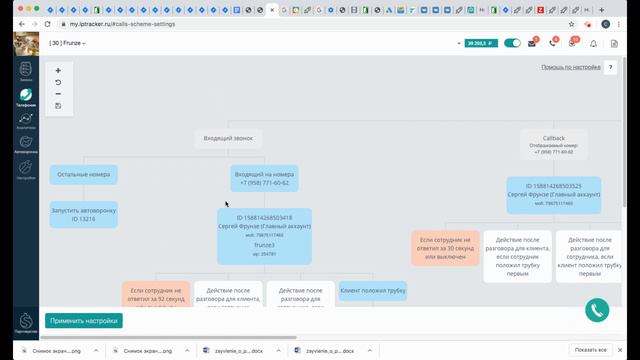The image size is (640, 360).
Task: Open the Партнерство dollar icon in sidebar
Action: coord(26,322)
